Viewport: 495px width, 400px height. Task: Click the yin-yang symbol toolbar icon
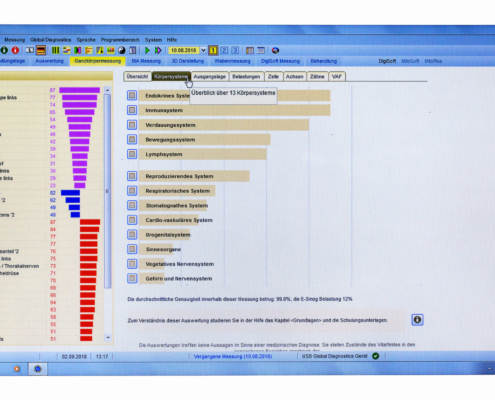122,50
